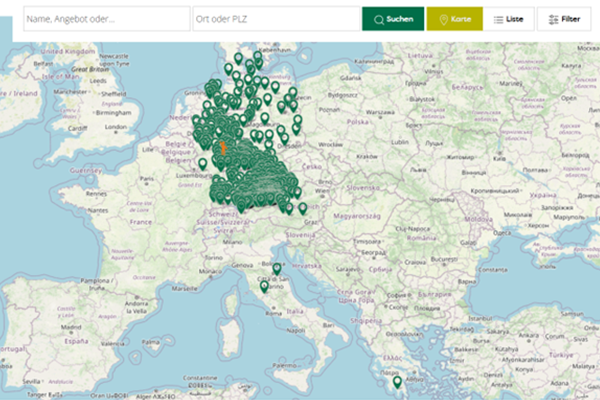Switch to the Karte view
This screenshot has width=600, height=400.
pos(453,19)
